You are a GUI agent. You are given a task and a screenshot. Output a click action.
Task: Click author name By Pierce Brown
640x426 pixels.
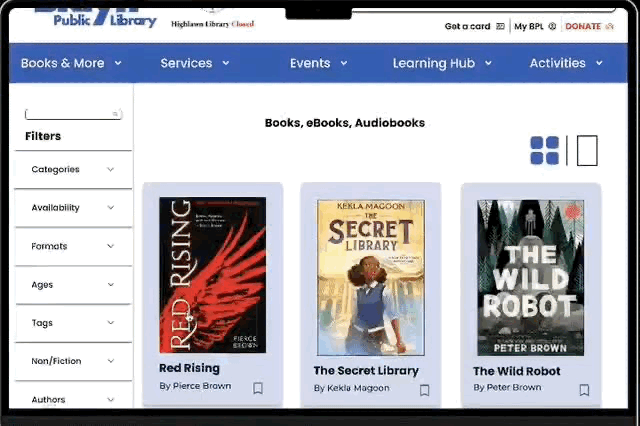[x=195, y=386]
